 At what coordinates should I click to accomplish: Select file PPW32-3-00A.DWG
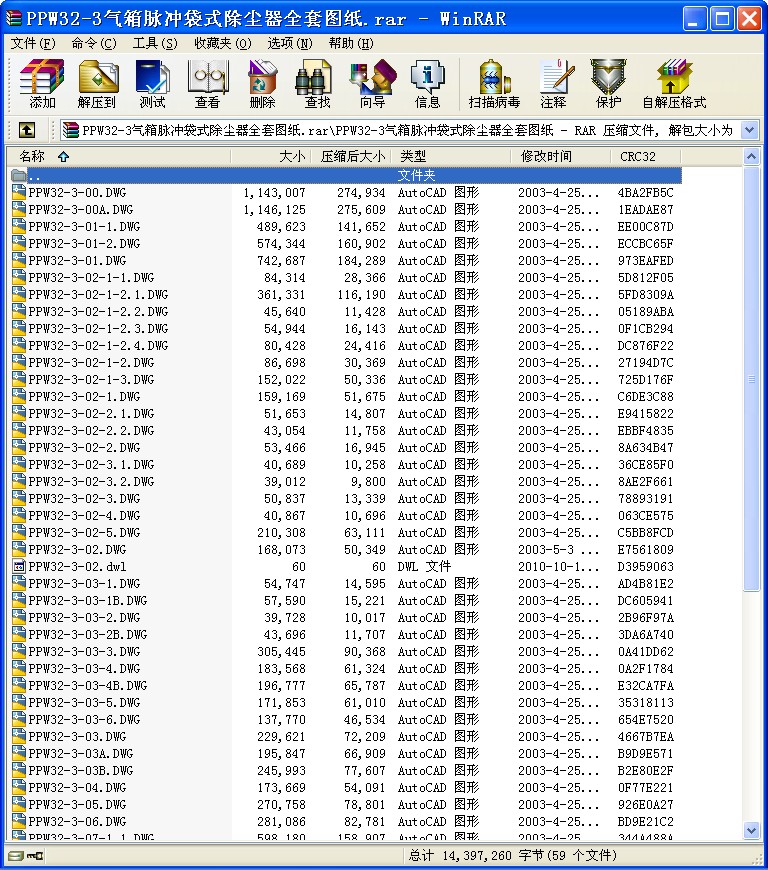coord(81,210)
